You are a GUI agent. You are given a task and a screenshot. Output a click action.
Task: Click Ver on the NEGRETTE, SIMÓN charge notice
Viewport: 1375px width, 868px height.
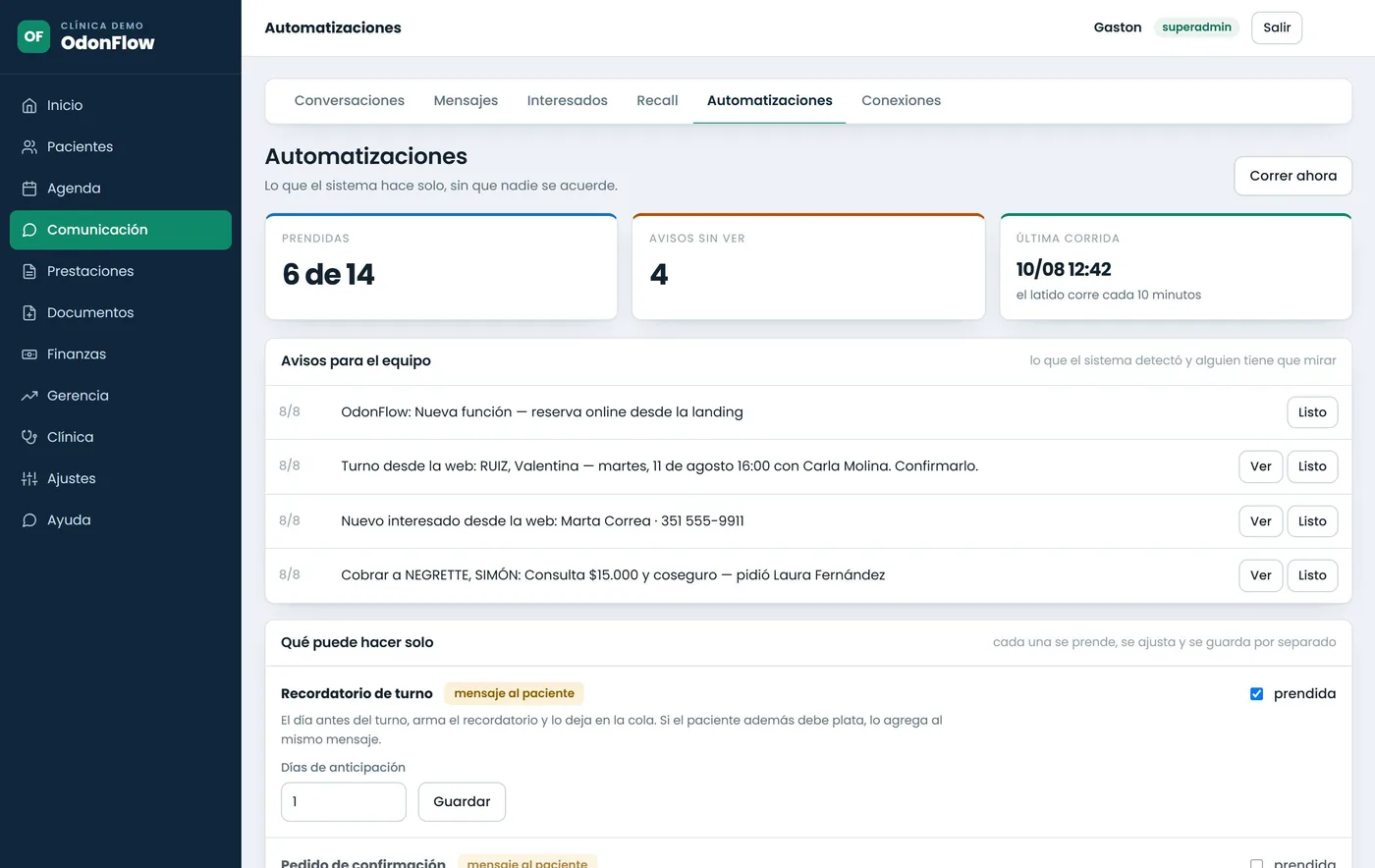tap(1260, 575)
